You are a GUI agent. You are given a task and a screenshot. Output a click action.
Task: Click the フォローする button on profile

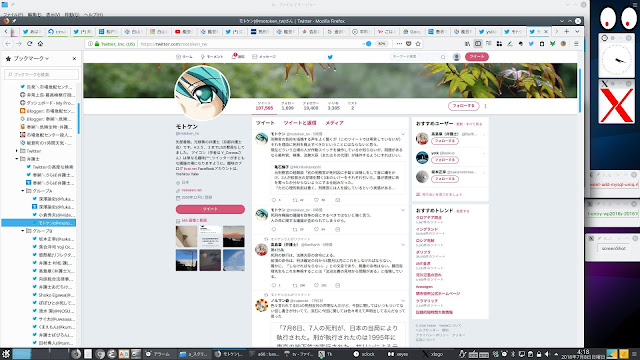[464, 106]
